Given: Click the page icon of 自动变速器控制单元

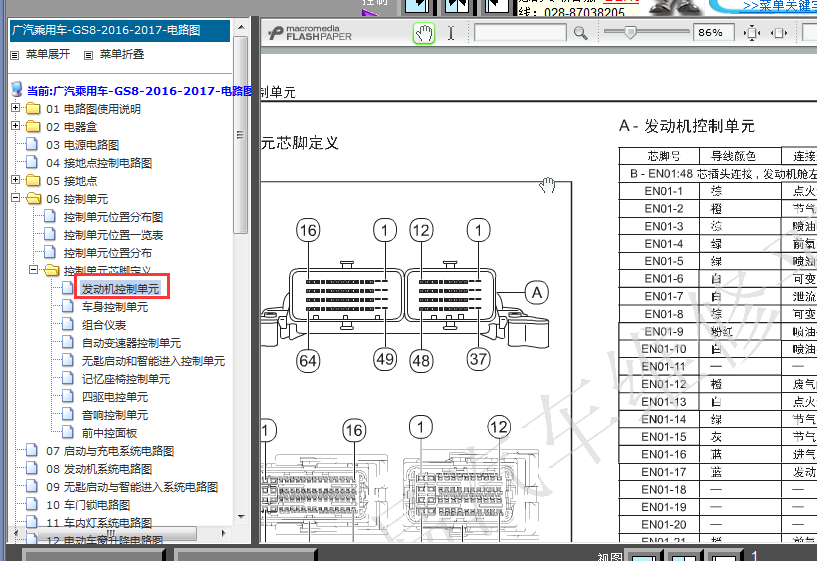Looking at the screenshot, I should [68, 343].
